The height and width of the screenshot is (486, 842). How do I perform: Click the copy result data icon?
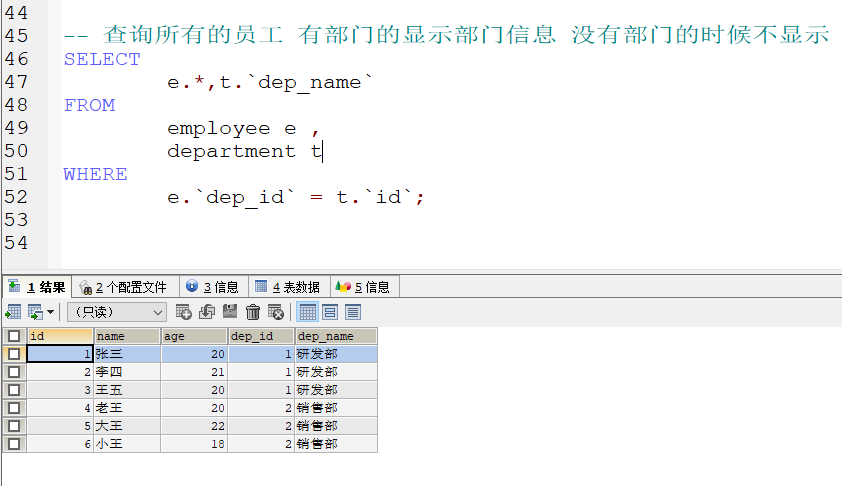pos(35,312)
